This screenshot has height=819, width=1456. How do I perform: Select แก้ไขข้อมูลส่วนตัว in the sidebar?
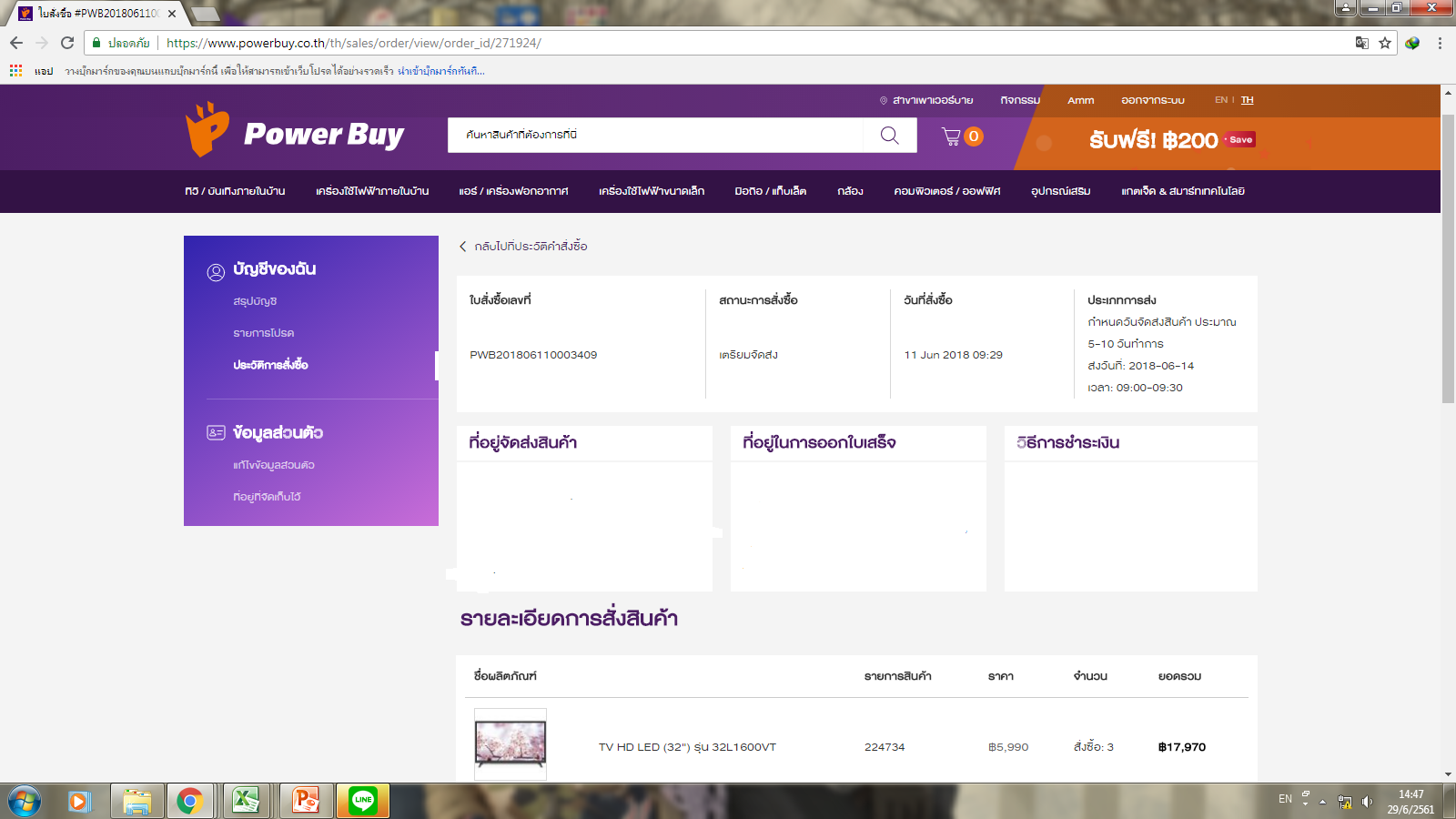coord(274,465)
